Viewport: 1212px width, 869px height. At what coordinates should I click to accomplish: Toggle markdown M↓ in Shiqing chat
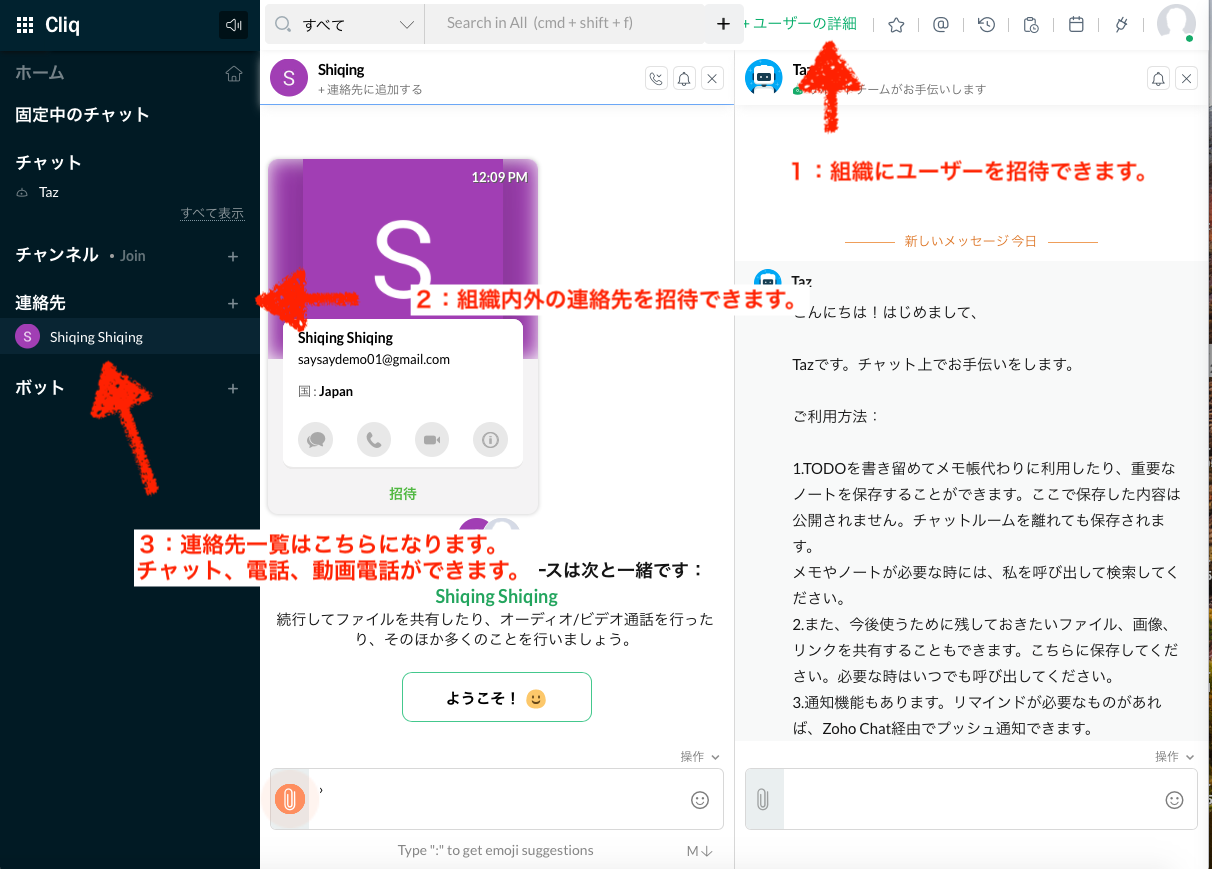point(700,851)
